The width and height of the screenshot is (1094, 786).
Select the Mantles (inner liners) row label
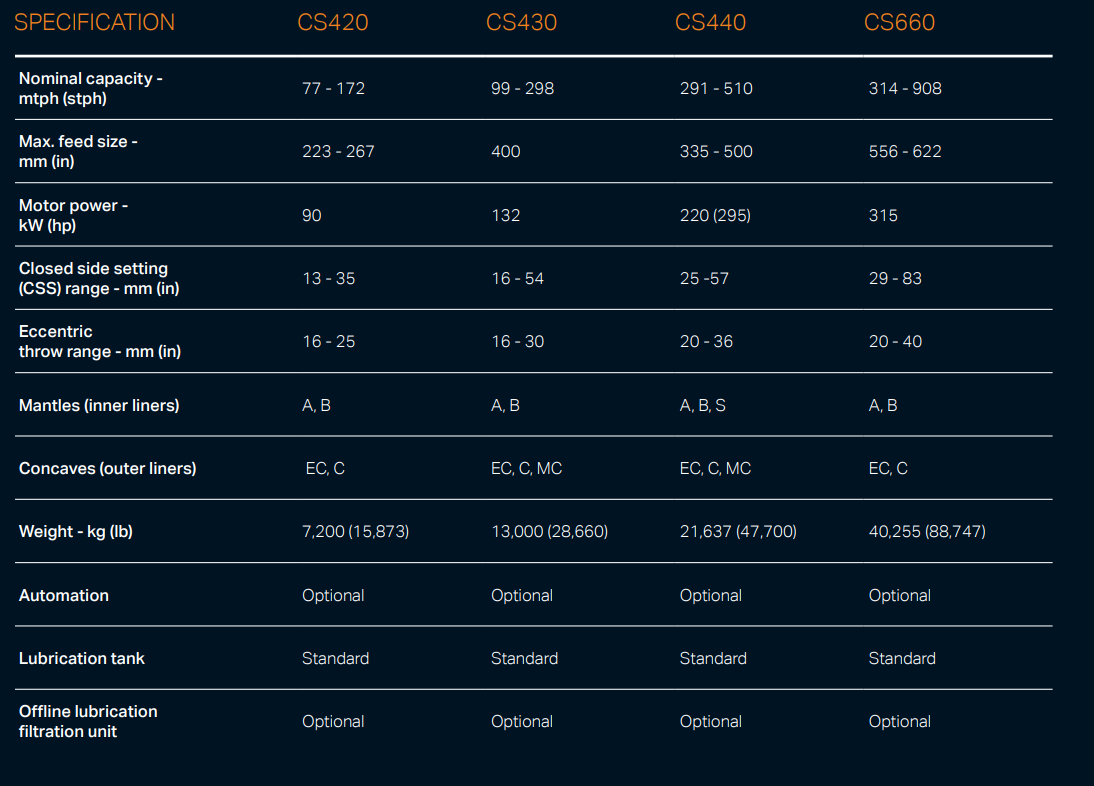tap(99, 405)
